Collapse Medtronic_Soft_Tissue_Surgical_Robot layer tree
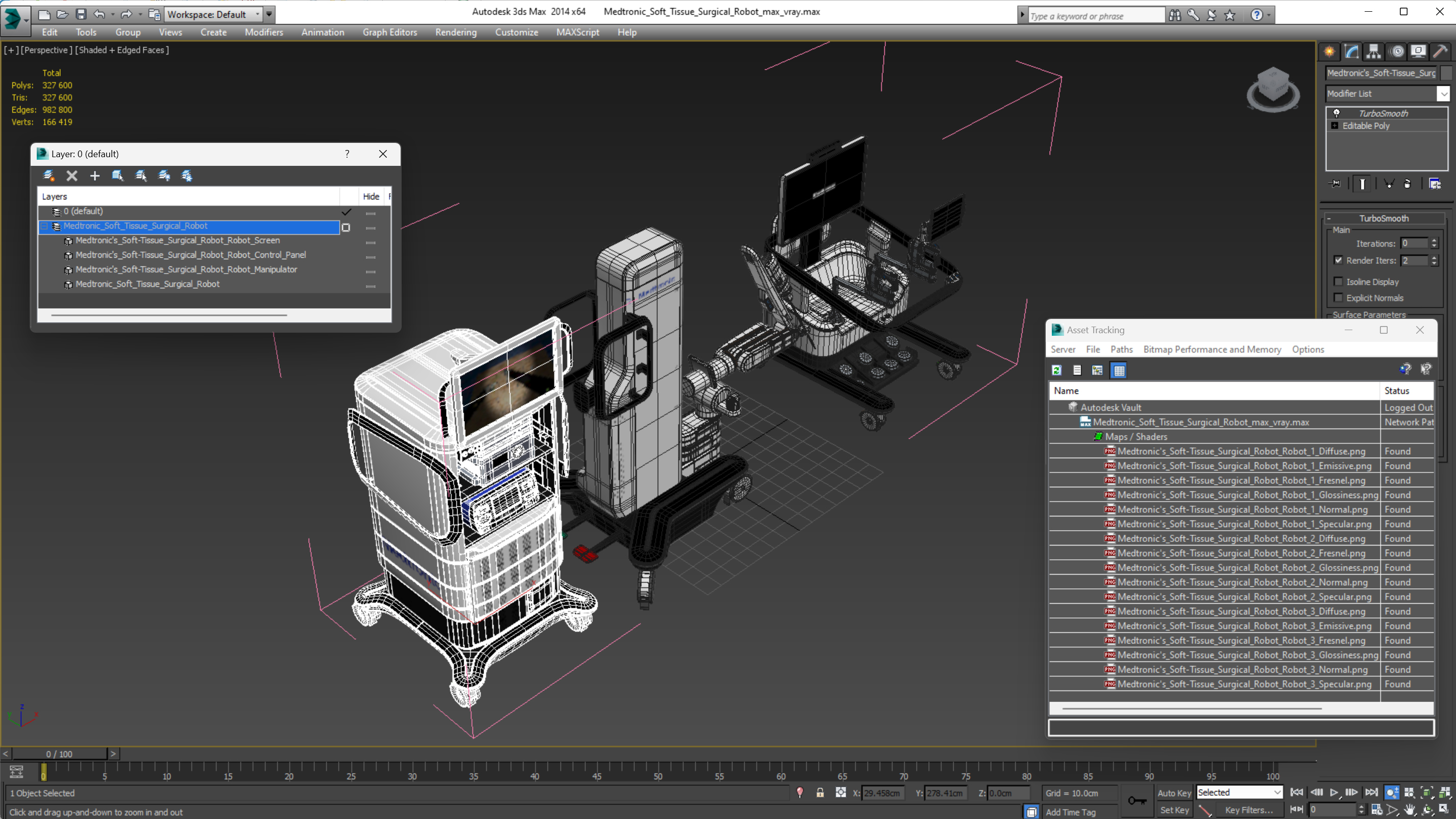 [44, 226]
